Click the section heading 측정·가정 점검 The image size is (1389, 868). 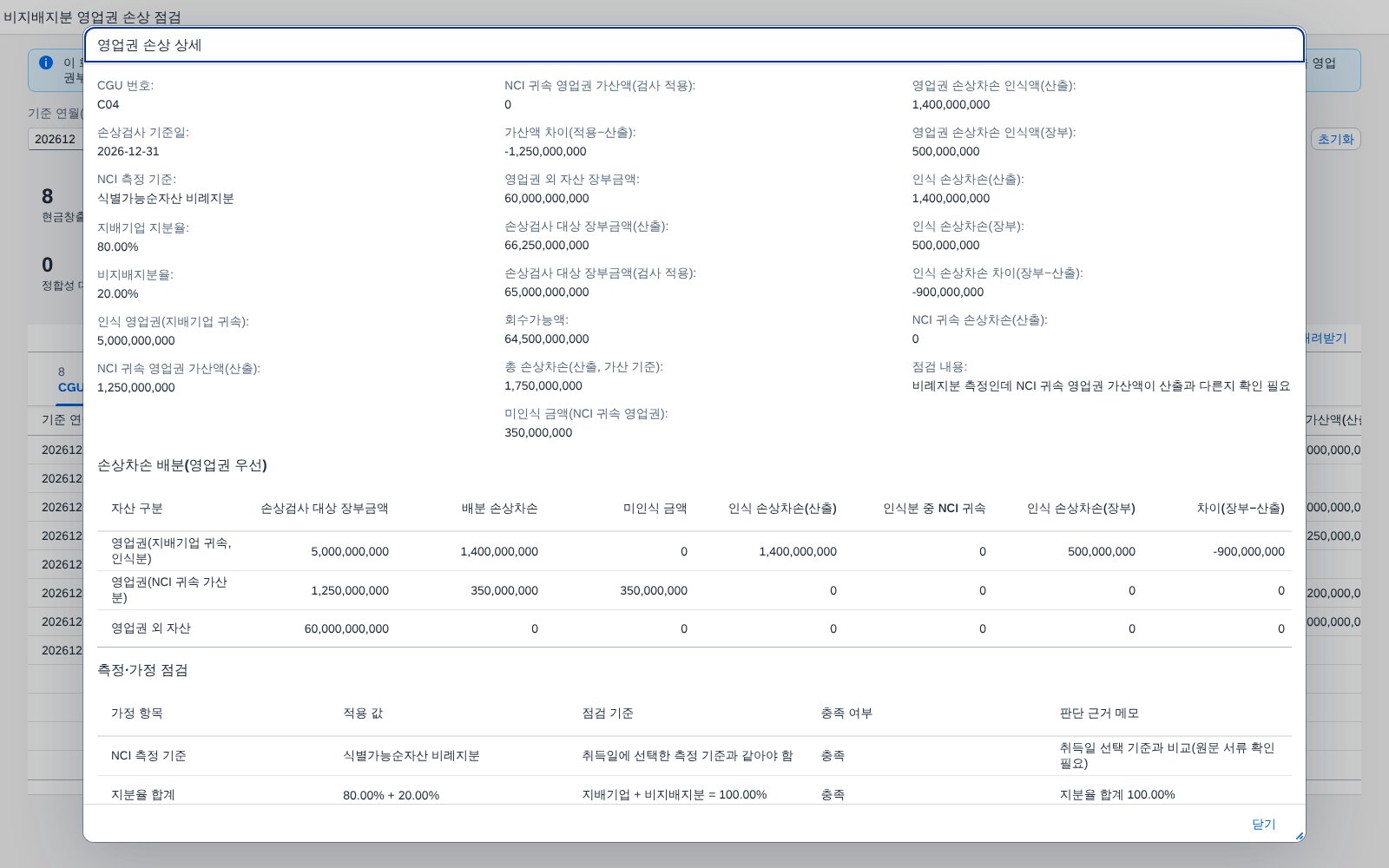click(142, 670)
